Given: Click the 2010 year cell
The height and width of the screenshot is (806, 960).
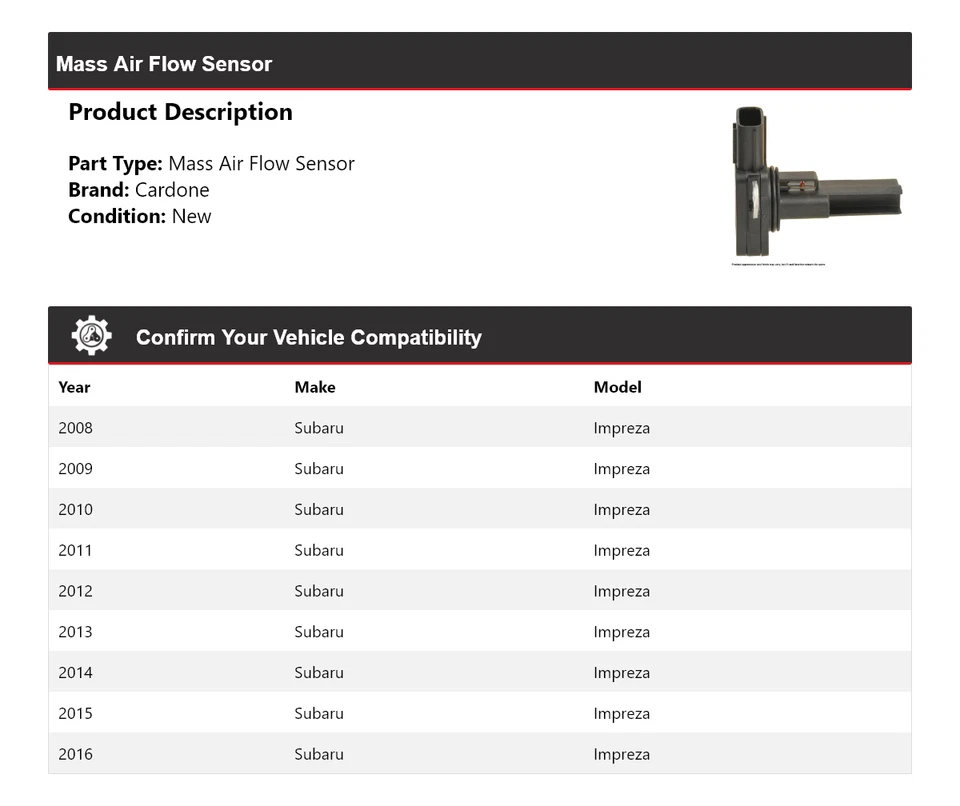Looking at the screenshot, I should click(x=75, y=510).
